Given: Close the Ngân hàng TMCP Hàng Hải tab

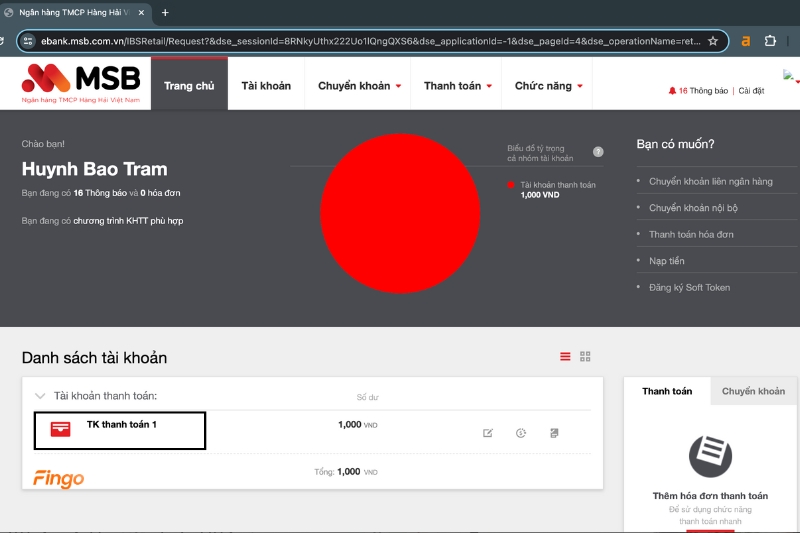Looking at the screenshot, I should pos(141,13).
